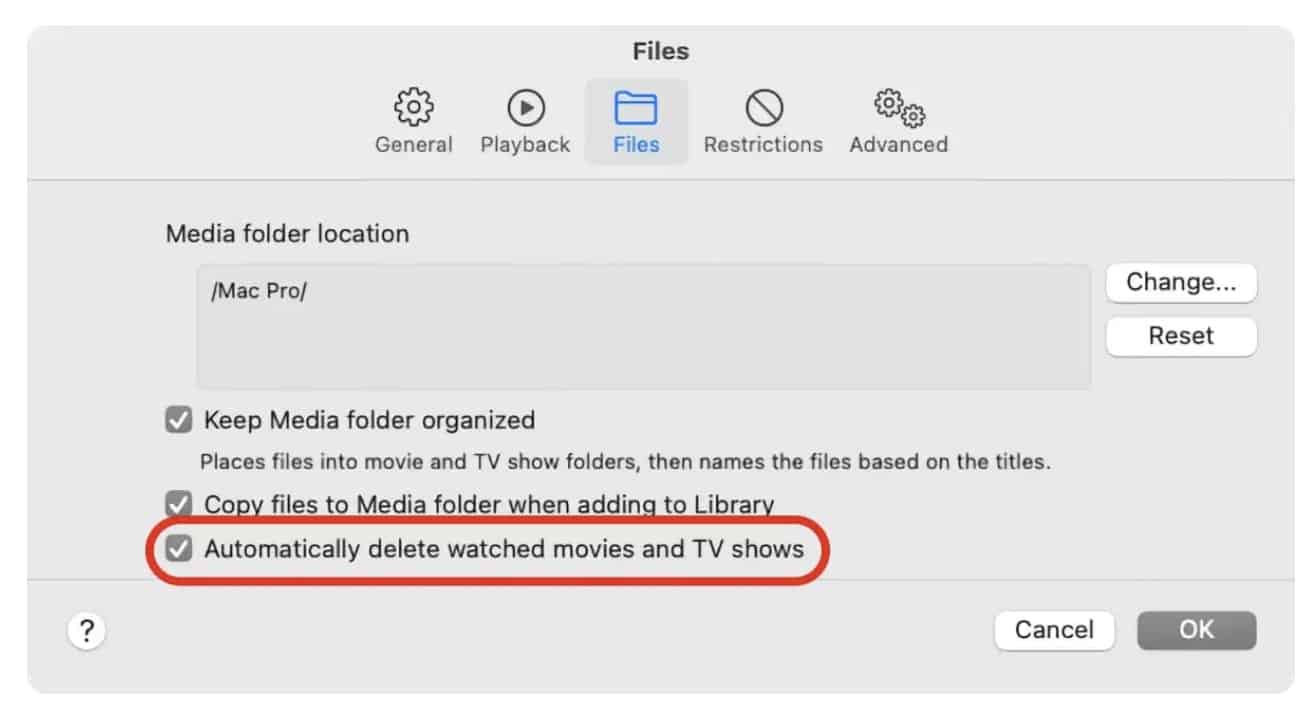This screenshot has width=1312, height=712.
Task: Open the General preferences gear icon
Action: pyautogui.click(x=414, y=106)
